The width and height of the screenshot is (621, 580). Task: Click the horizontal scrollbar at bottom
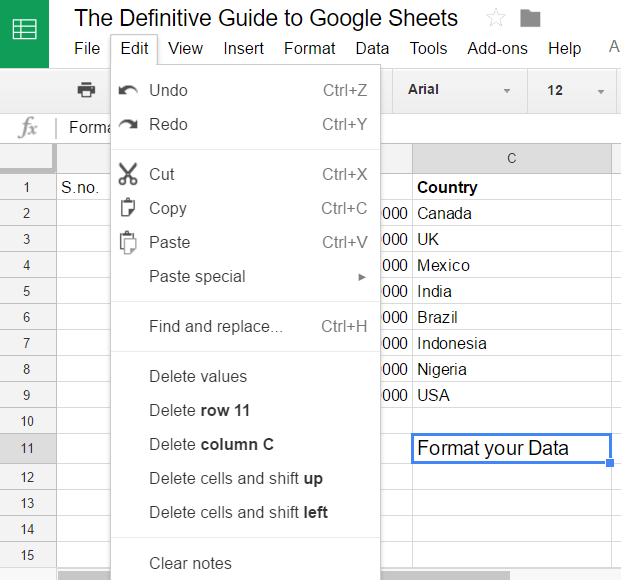point(445,575)
